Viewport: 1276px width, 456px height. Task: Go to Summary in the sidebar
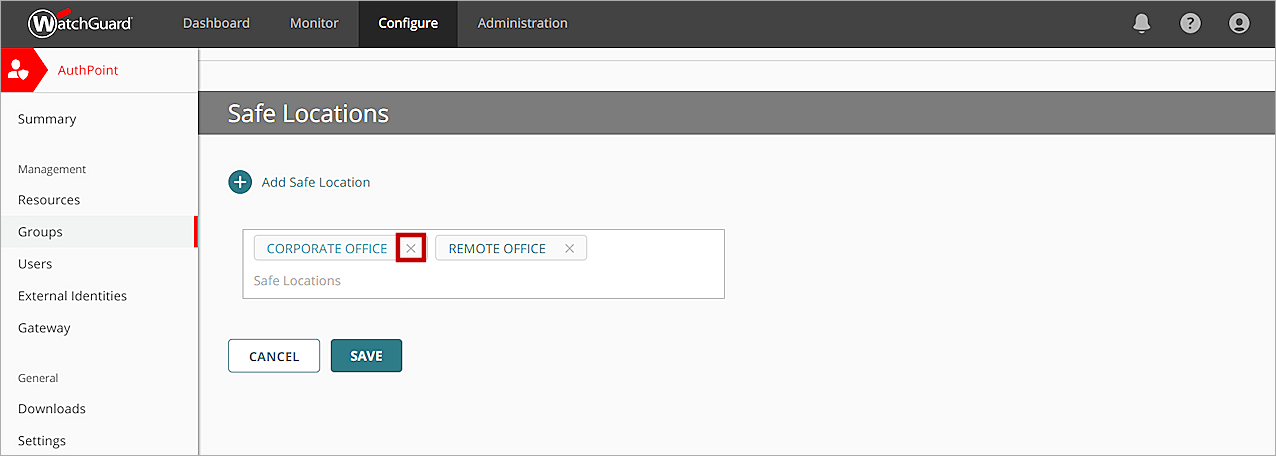47,119
